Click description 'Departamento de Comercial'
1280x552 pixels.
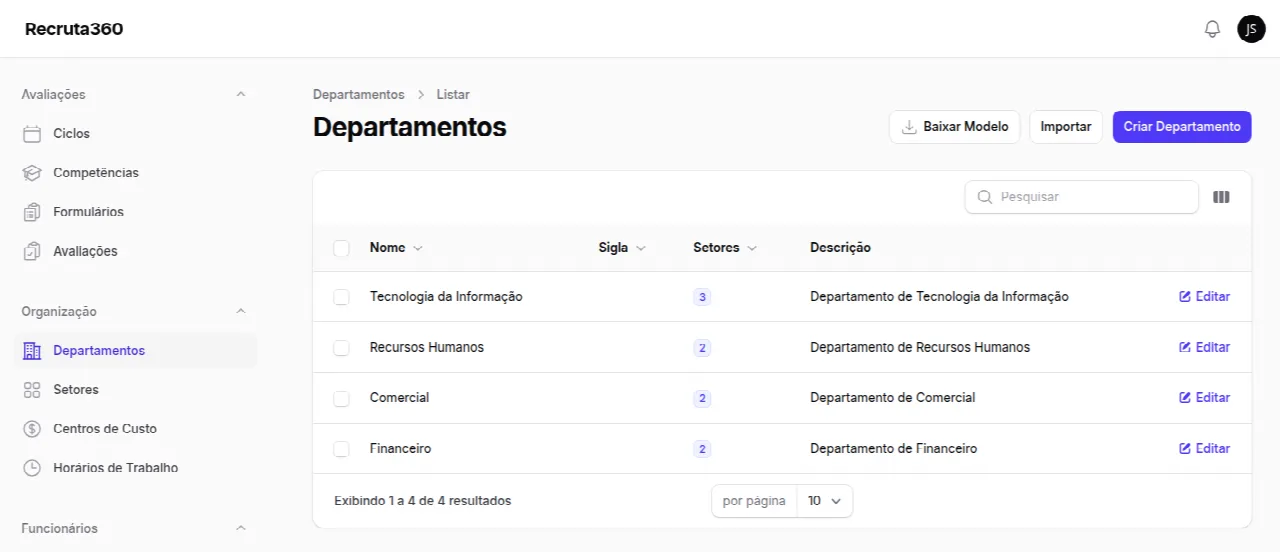(x=892, y=398)
